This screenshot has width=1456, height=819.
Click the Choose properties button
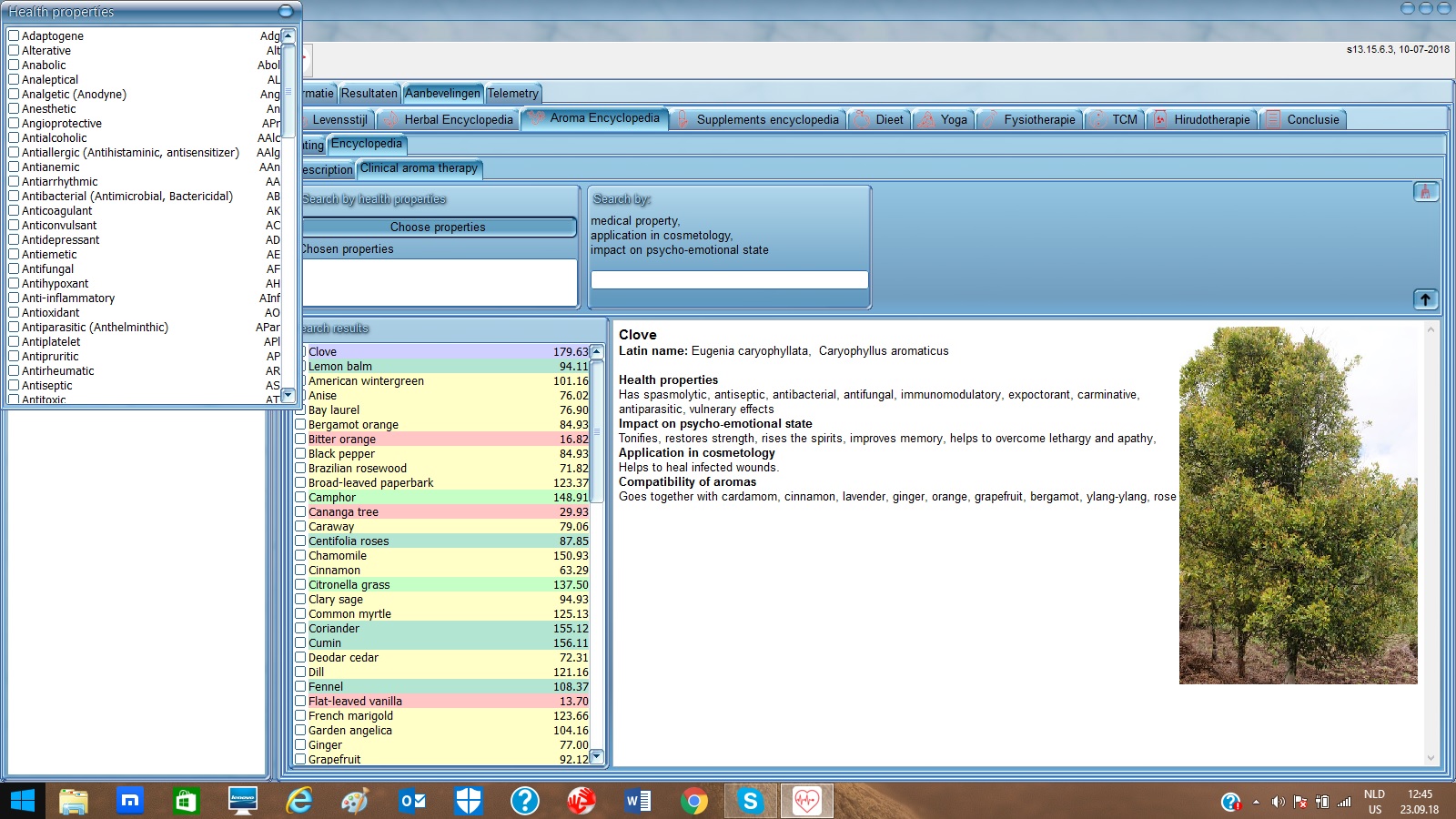[438, 227]
